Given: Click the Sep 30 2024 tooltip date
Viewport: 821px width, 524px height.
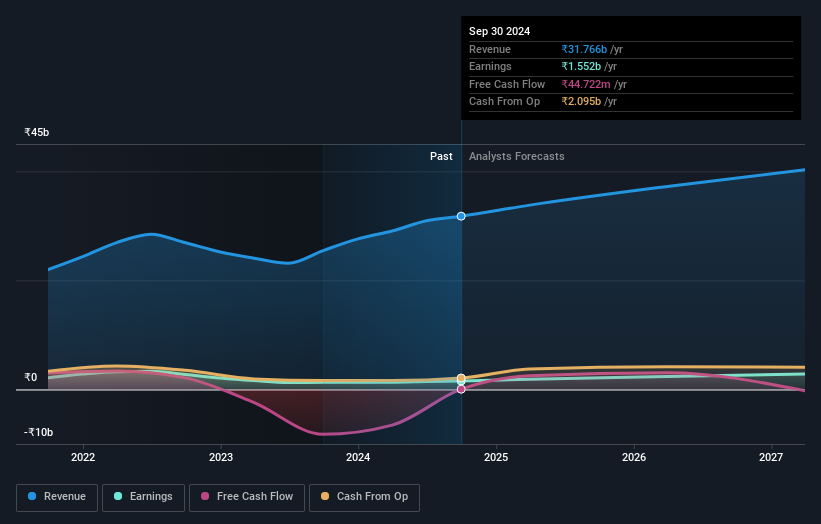Looking at the screenshot, I should pyautogui.click(x=500, y=31).
